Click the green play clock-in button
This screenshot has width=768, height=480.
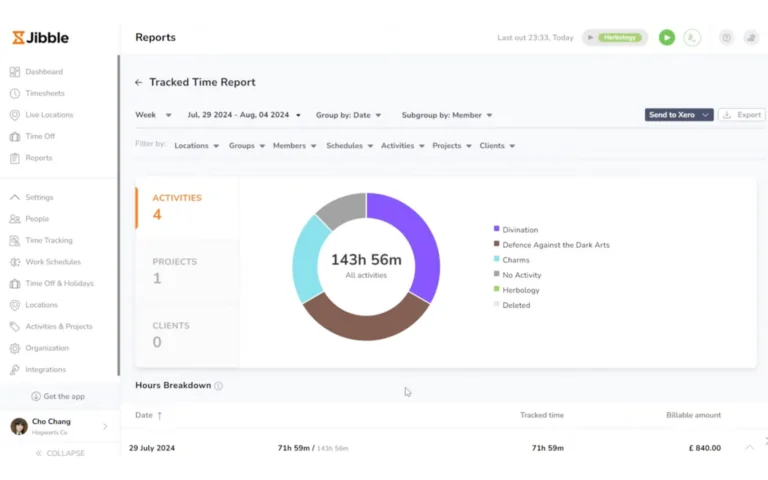(667, 38)
